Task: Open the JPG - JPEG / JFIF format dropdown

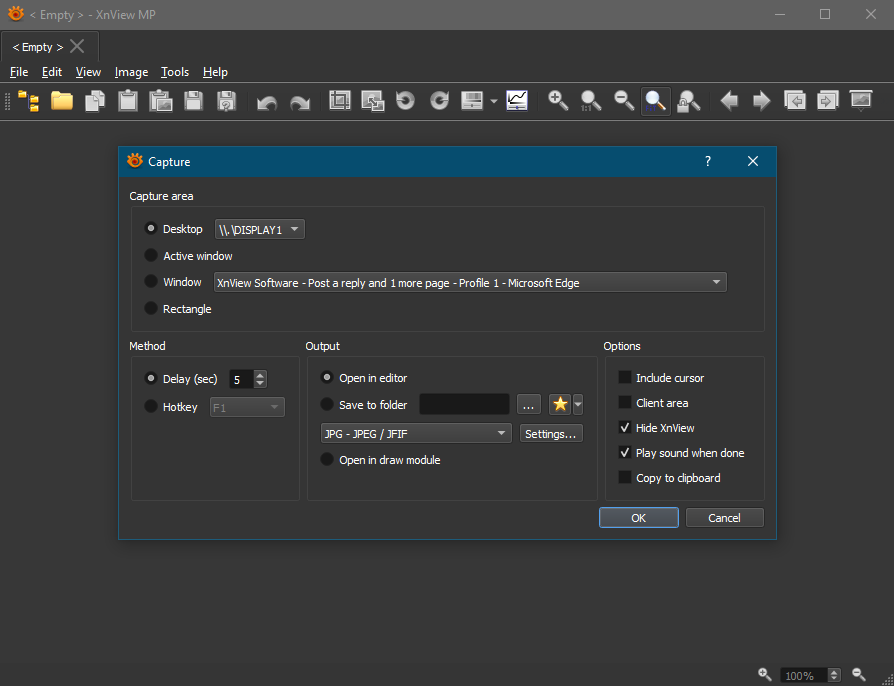Action: 416,433
